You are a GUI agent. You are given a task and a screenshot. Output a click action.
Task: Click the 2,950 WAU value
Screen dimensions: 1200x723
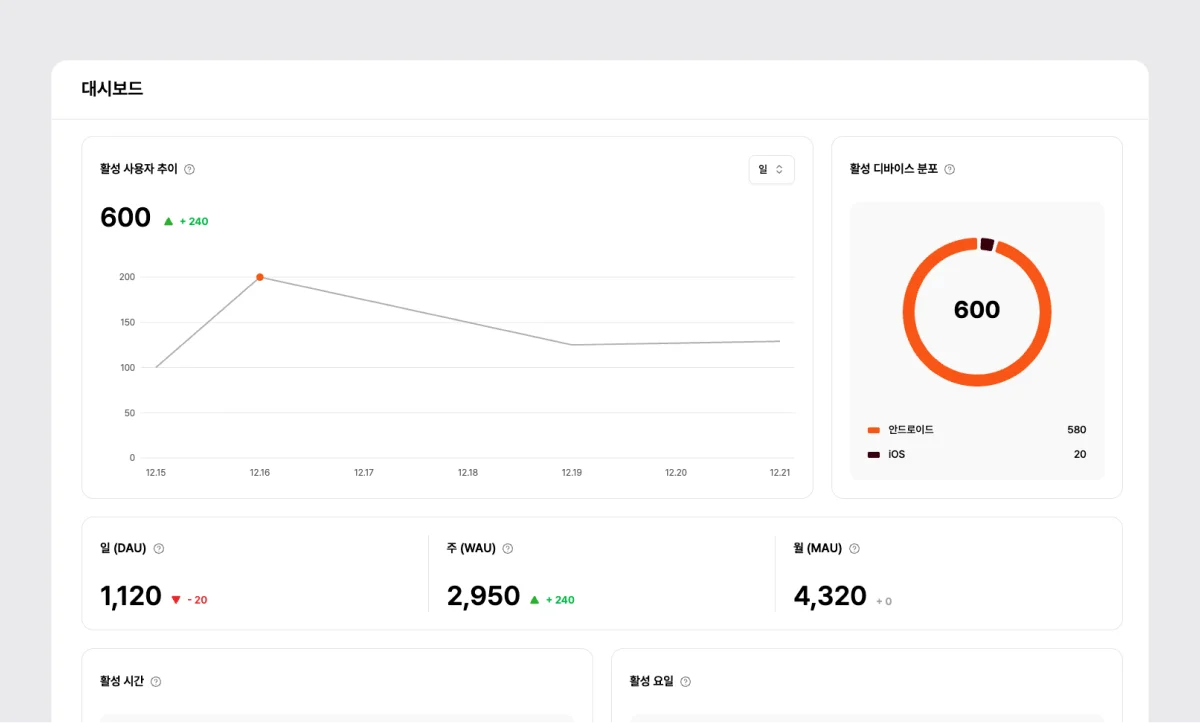pos(483,597)
